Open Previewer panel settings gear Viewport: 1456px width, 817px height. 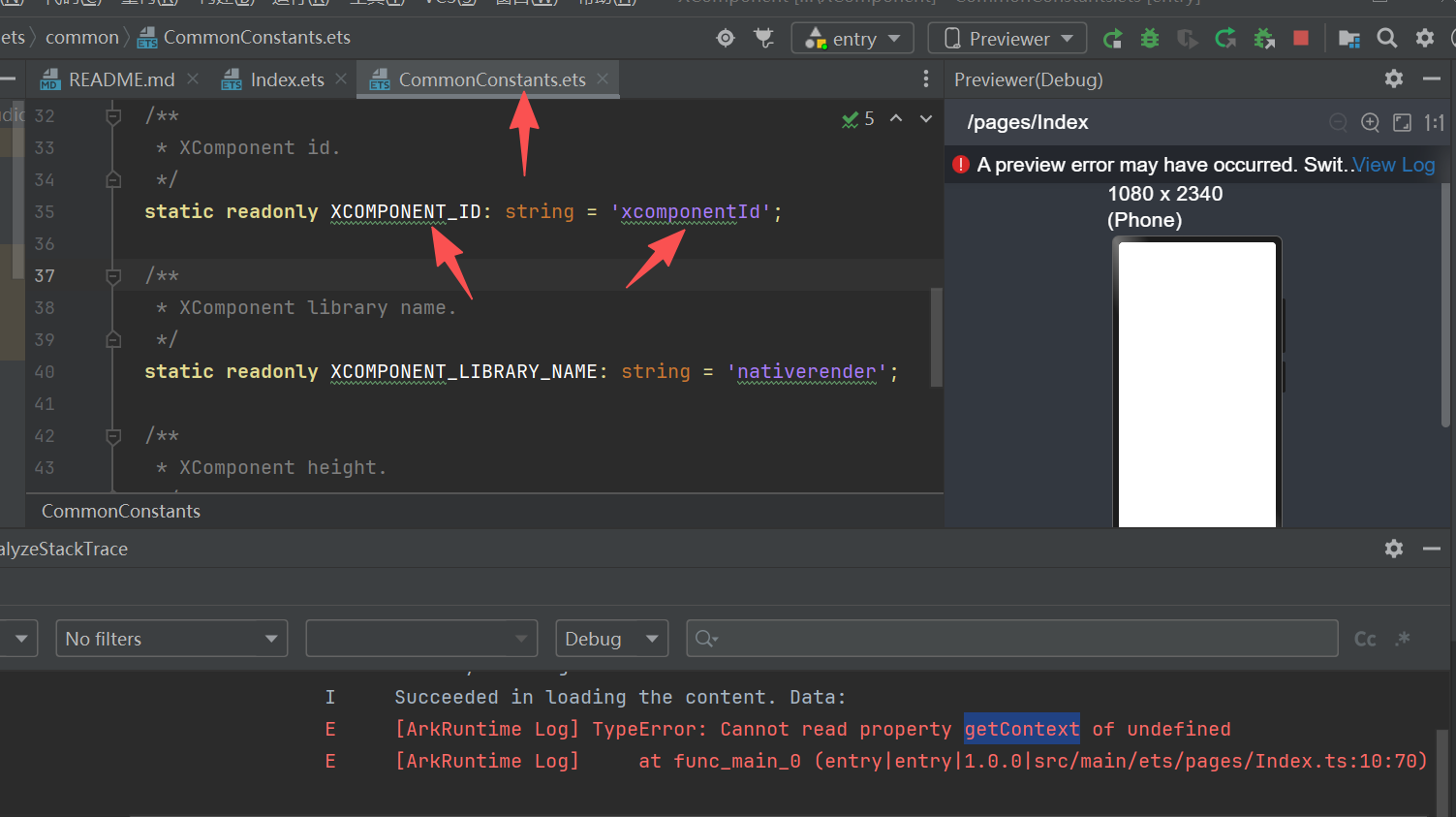[1393, 79]
